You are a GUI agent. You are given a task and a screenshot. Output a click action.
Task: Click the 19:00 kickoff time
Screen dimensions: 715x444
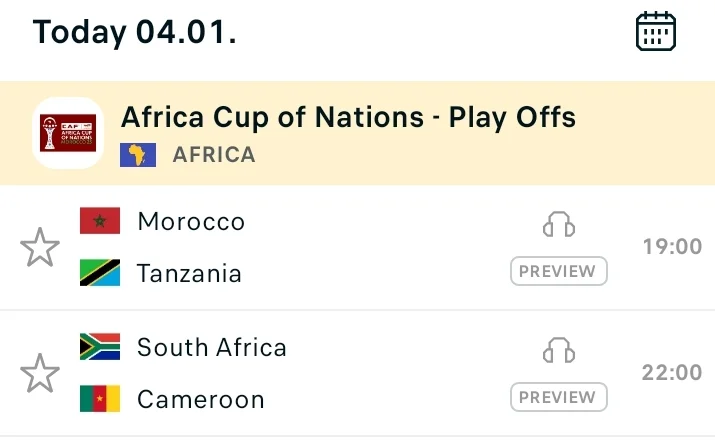click(672, 247)
